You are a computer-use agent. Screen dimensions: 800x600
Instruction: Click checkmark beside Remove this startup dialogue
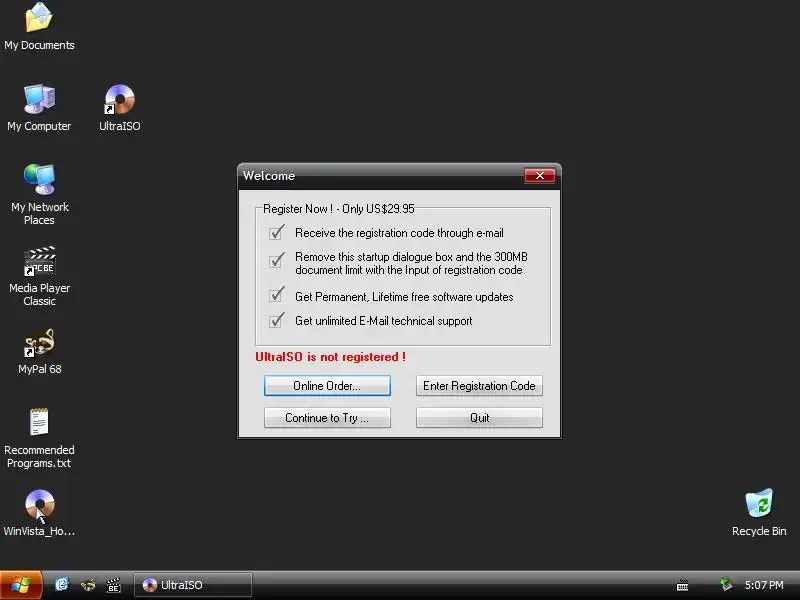(x=277, y=261)
